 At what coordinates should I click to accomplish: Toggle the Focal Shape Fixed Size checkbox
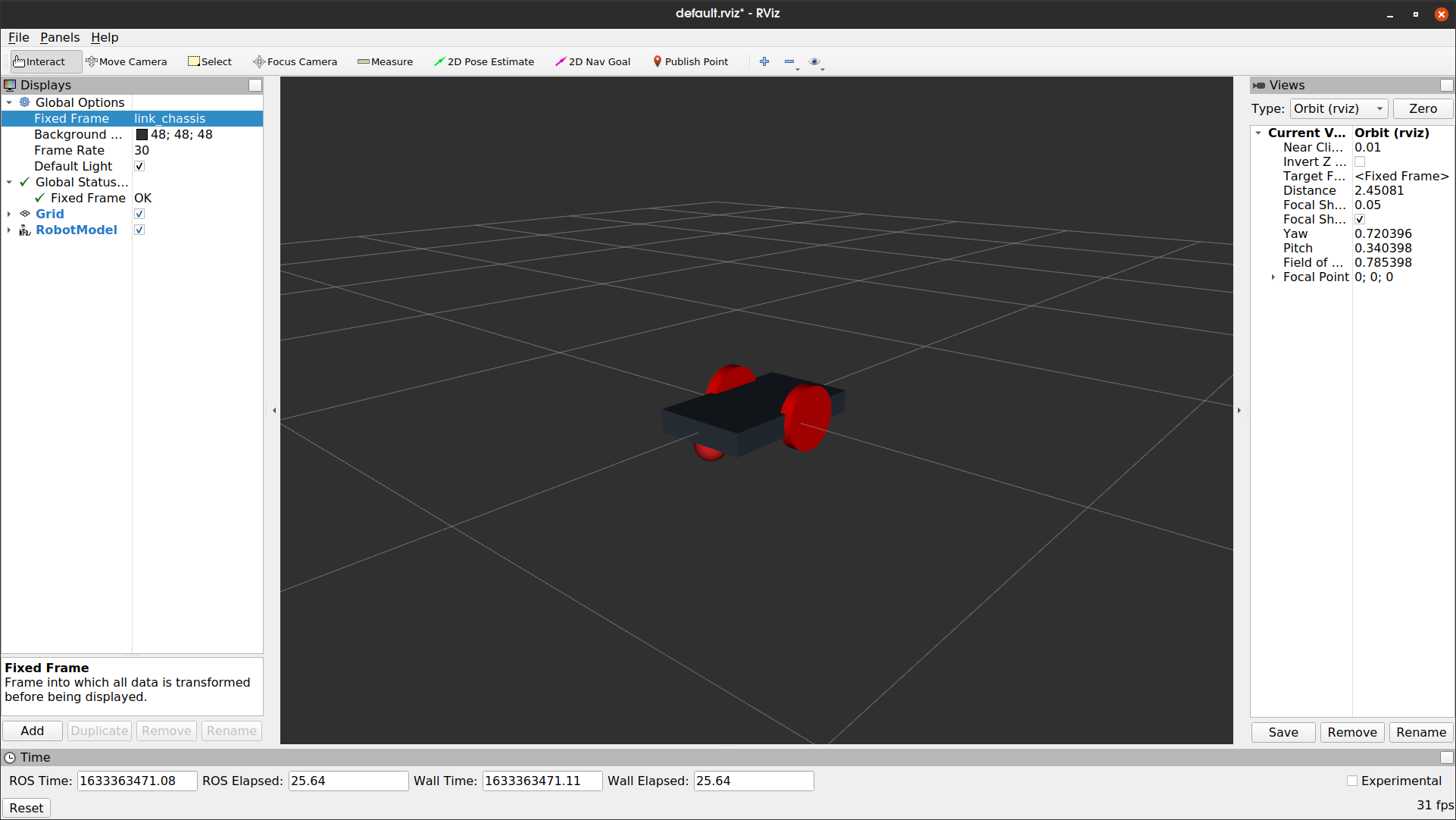tap(1360, 219)
